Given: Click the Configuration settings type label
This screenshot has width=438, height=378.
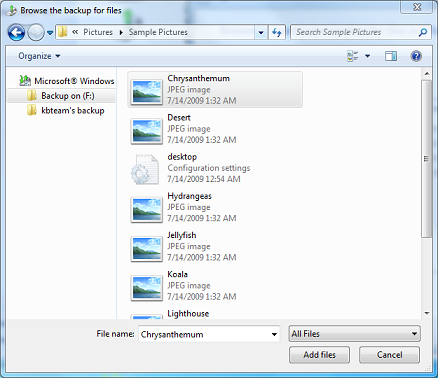Looking at the screenshot, I should (x=209, y=168).
